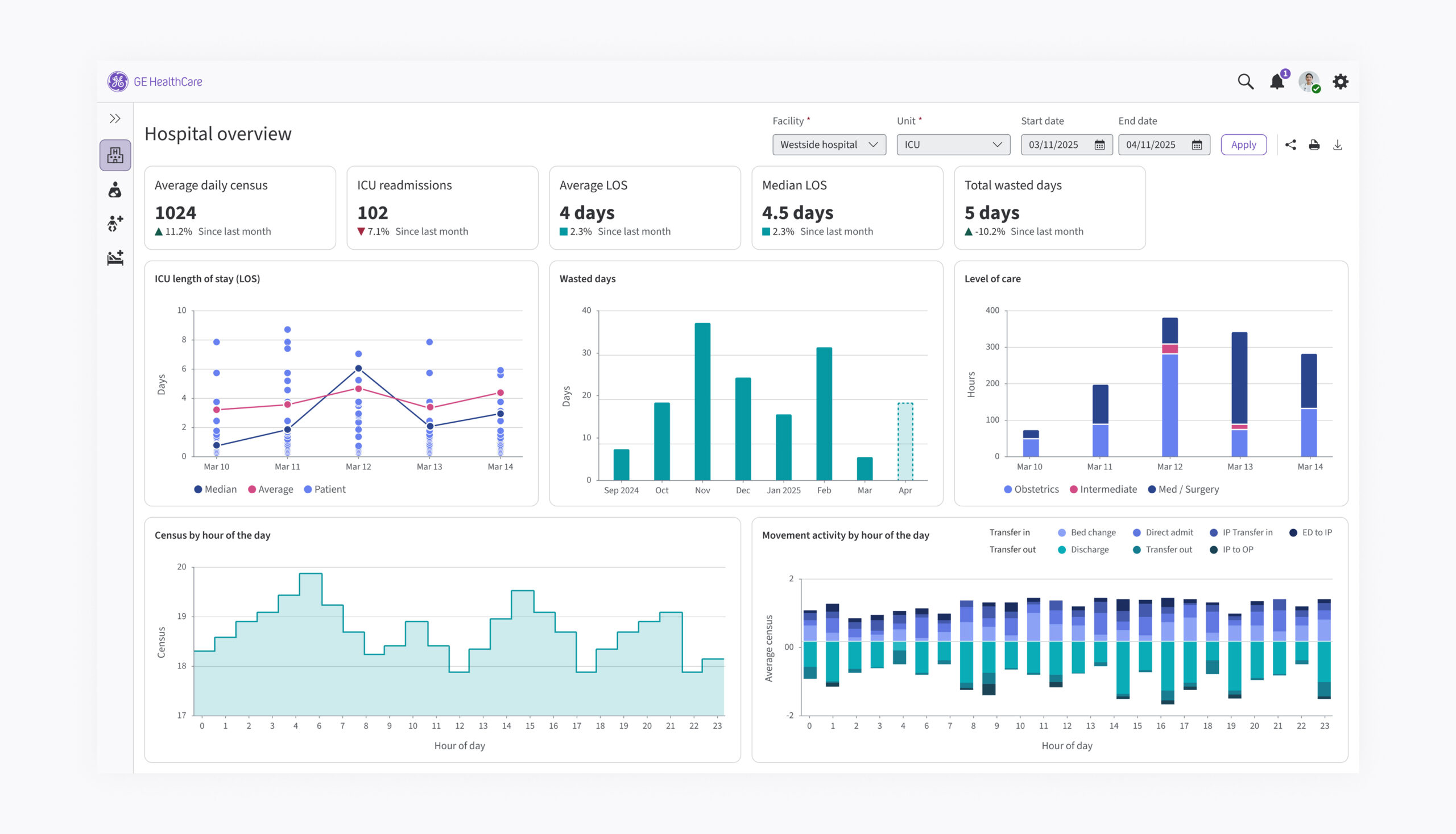Expand the sidebar with double chevron
The height and width of the screenshot is (834, 1456).
click(115, 118)
